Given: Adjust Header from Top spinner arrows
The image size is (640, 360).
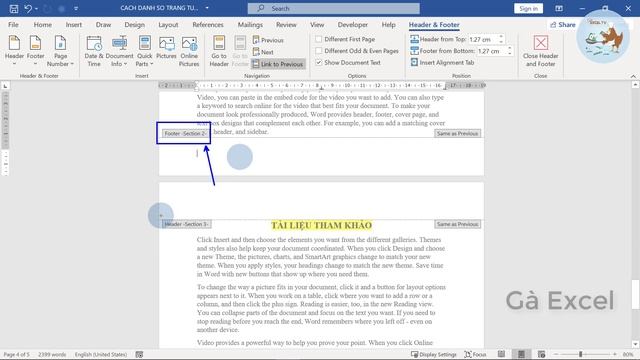Looking at the screenshot, I should (x=501, y=39).
